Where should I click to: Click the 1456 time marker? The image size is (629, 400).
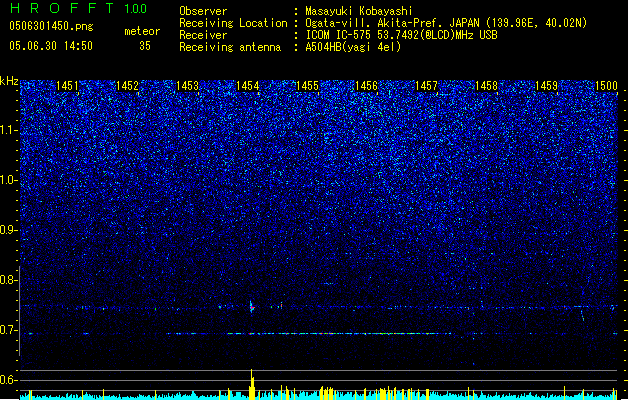(x=367, y=86)
